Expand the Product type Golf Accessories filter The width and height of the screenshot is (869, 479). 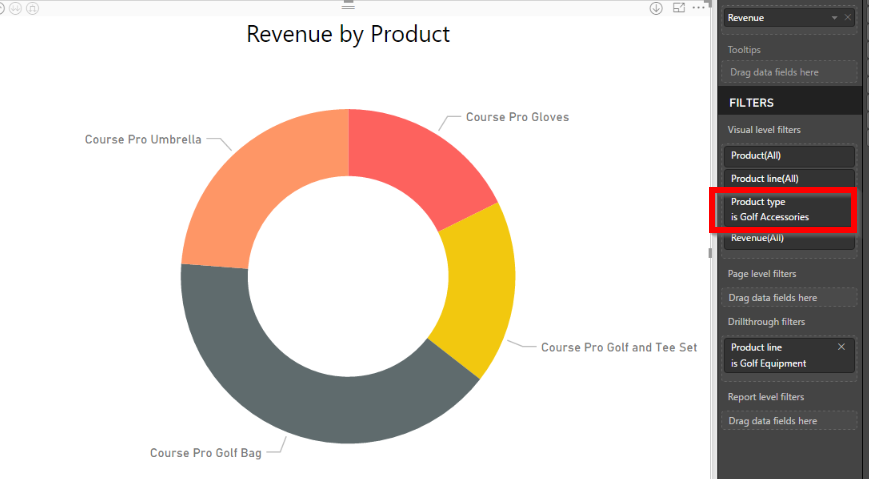(787, 210)
